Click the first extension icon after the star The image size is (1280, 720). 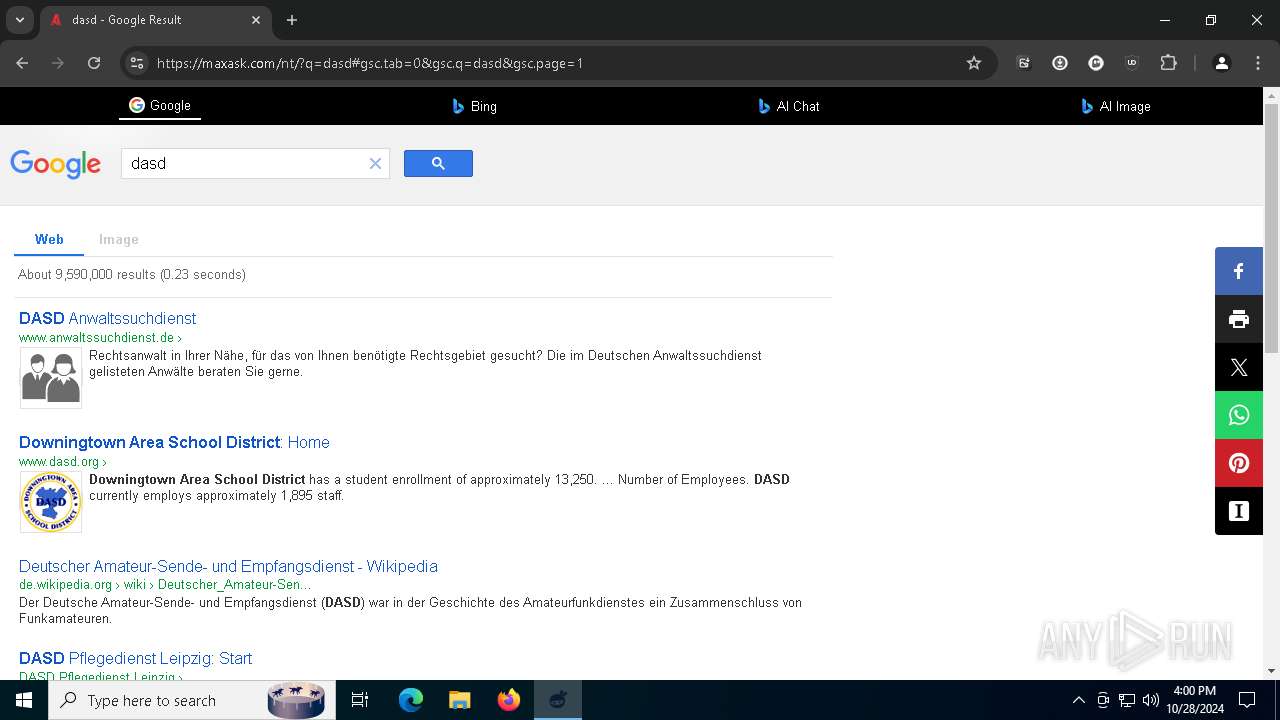[1024, 63]
